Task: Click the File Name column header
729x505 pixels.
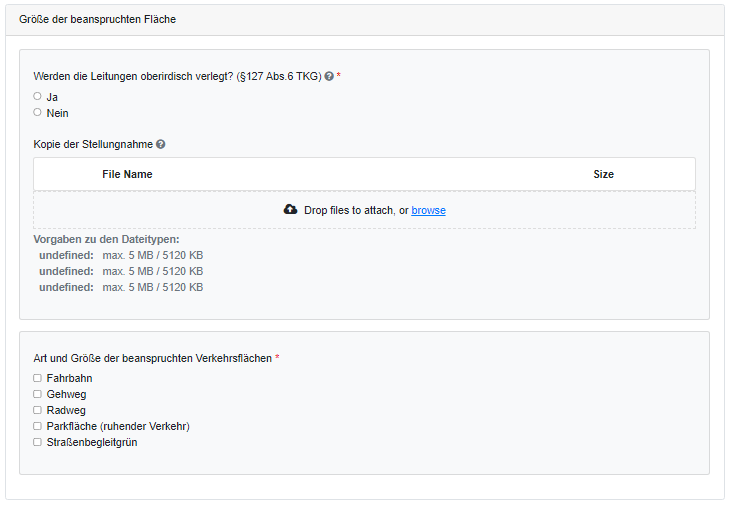Action: pos(127,174)
